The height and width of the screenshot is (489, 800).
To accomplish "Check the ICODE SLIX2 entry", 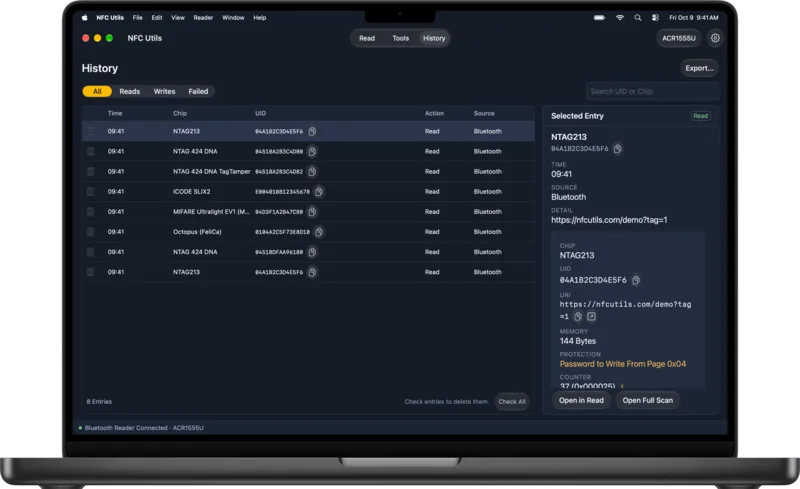I will (90, 191).
